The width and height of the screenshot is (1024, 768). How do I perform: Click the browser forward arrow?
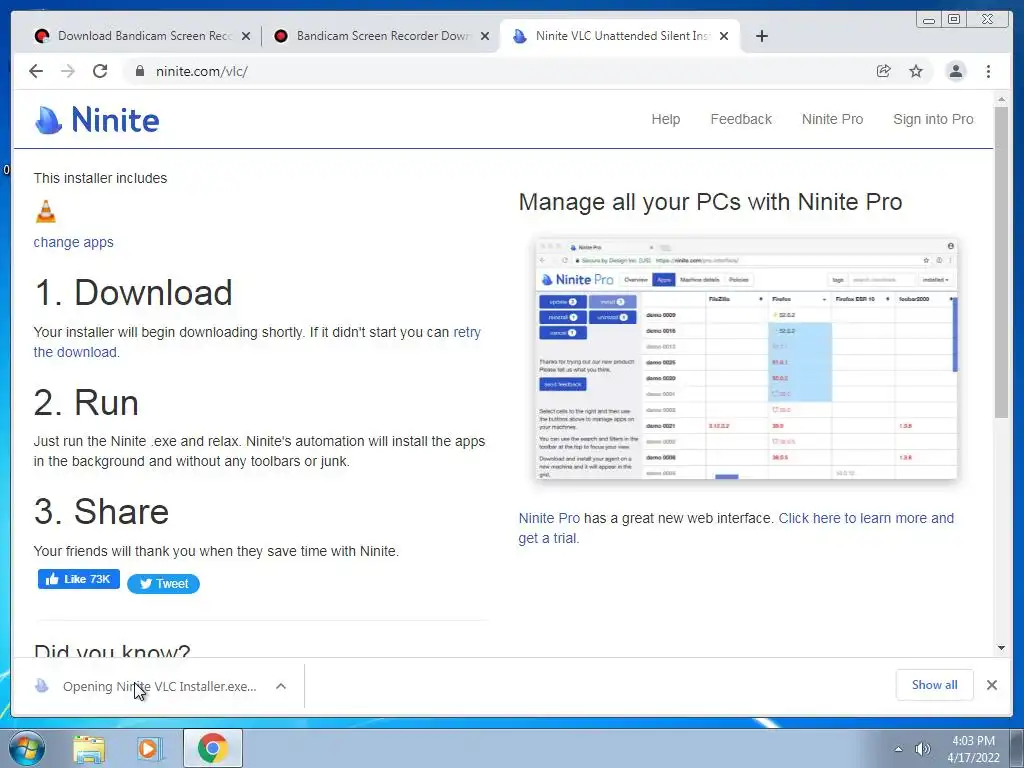pos(68,71)
